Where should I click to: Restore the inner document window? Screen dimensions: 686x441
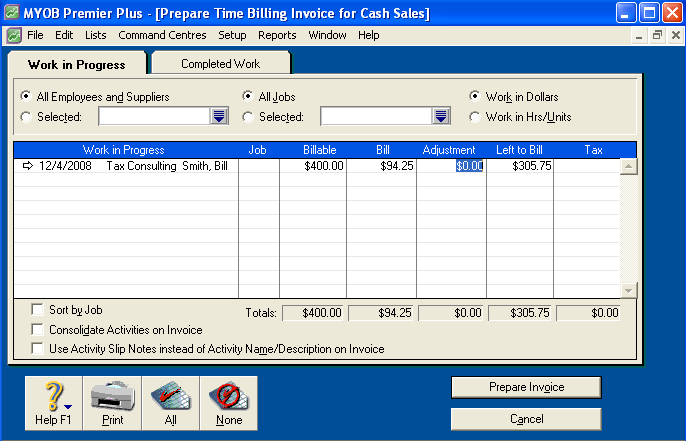click(657, 35)
